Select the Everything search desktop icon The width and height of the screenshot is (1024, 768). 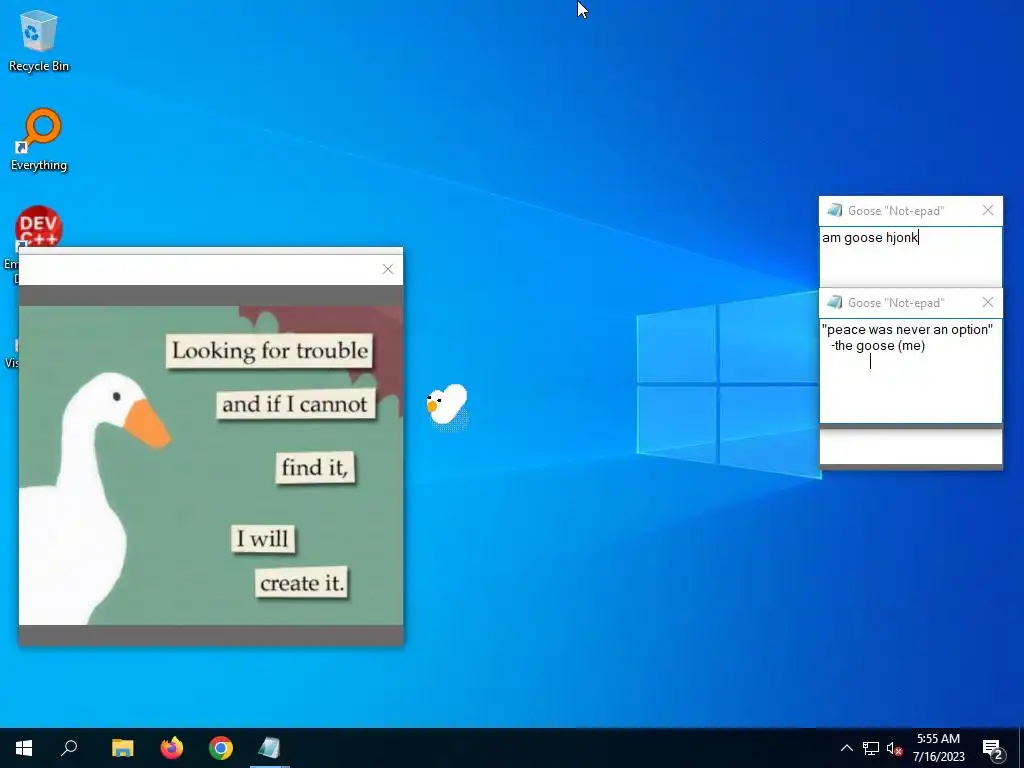(39, 139)
